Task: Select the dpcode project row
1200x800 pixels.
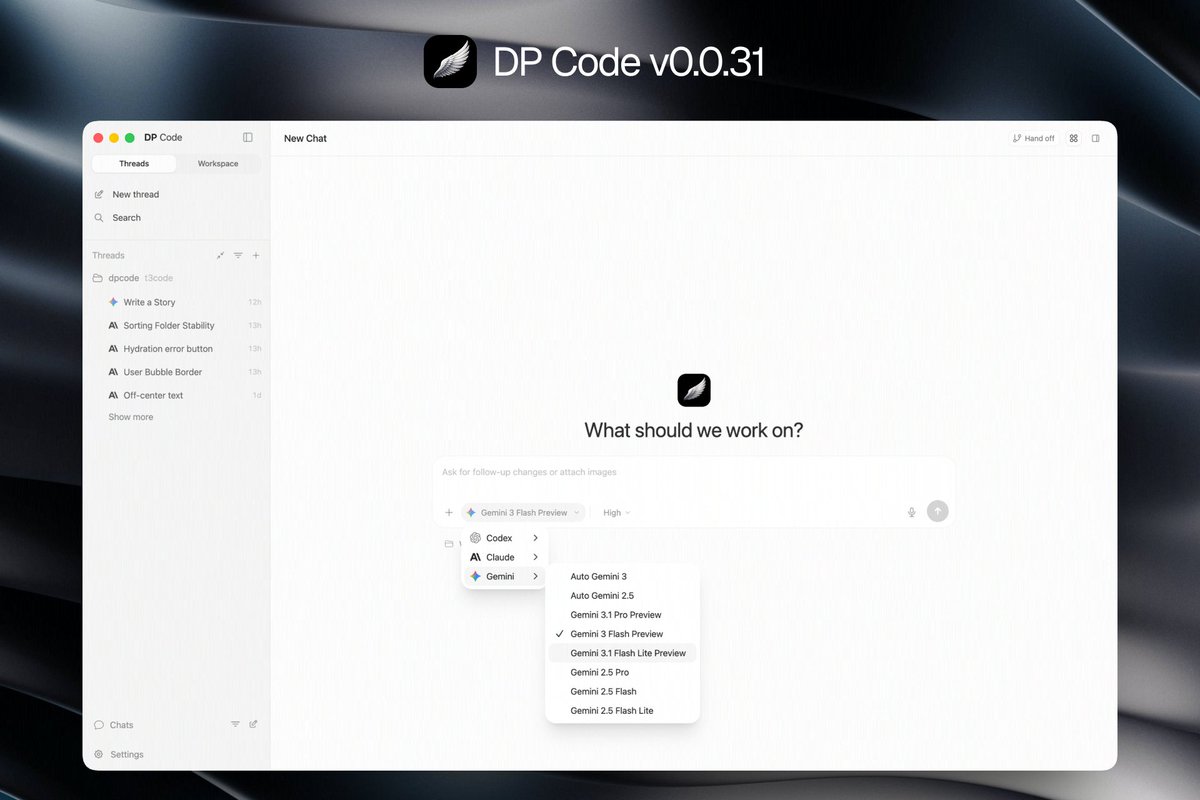Action: [176, 278]
